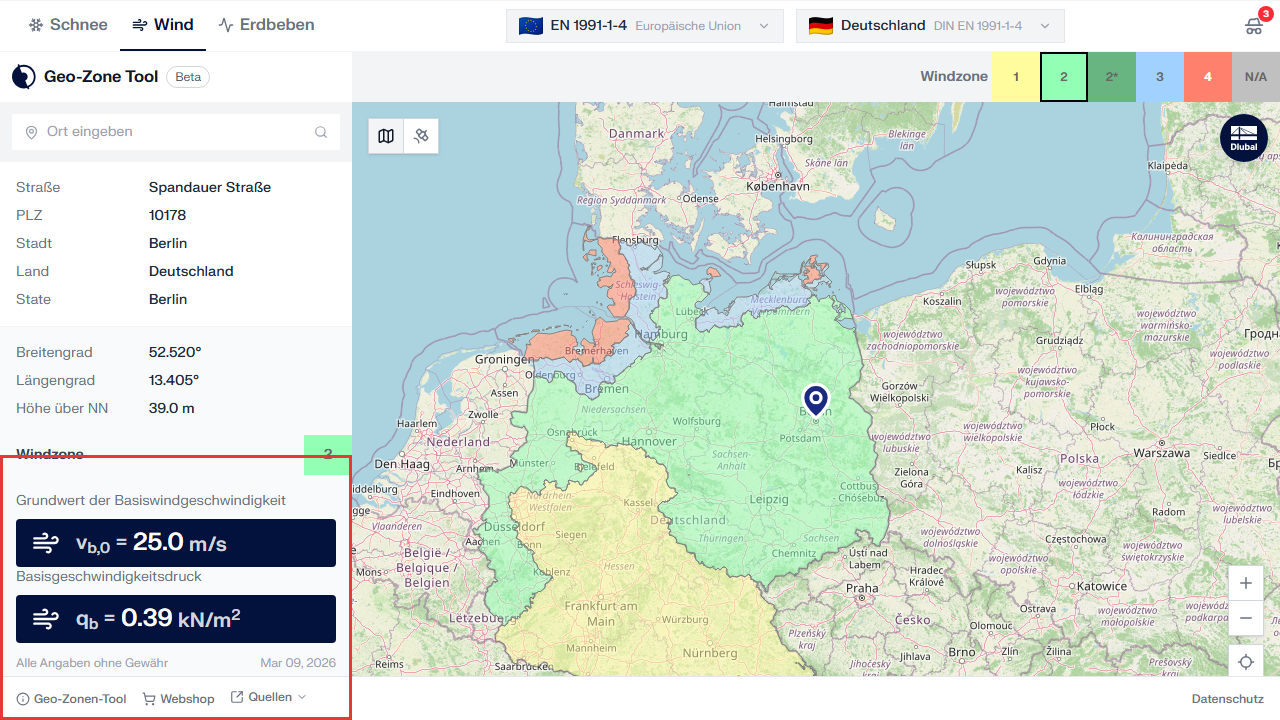Open the EN 1991-1-4 standard dropdown
This screenshot has height=720, width=1280.
(x=645, y=26)
